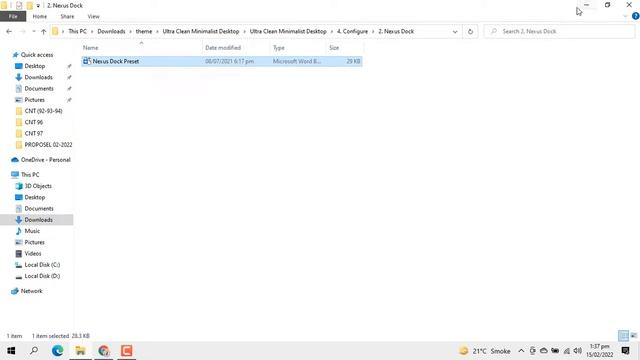Open Desktop under This PC
The image size is (640, 360).
click(35, 197)
